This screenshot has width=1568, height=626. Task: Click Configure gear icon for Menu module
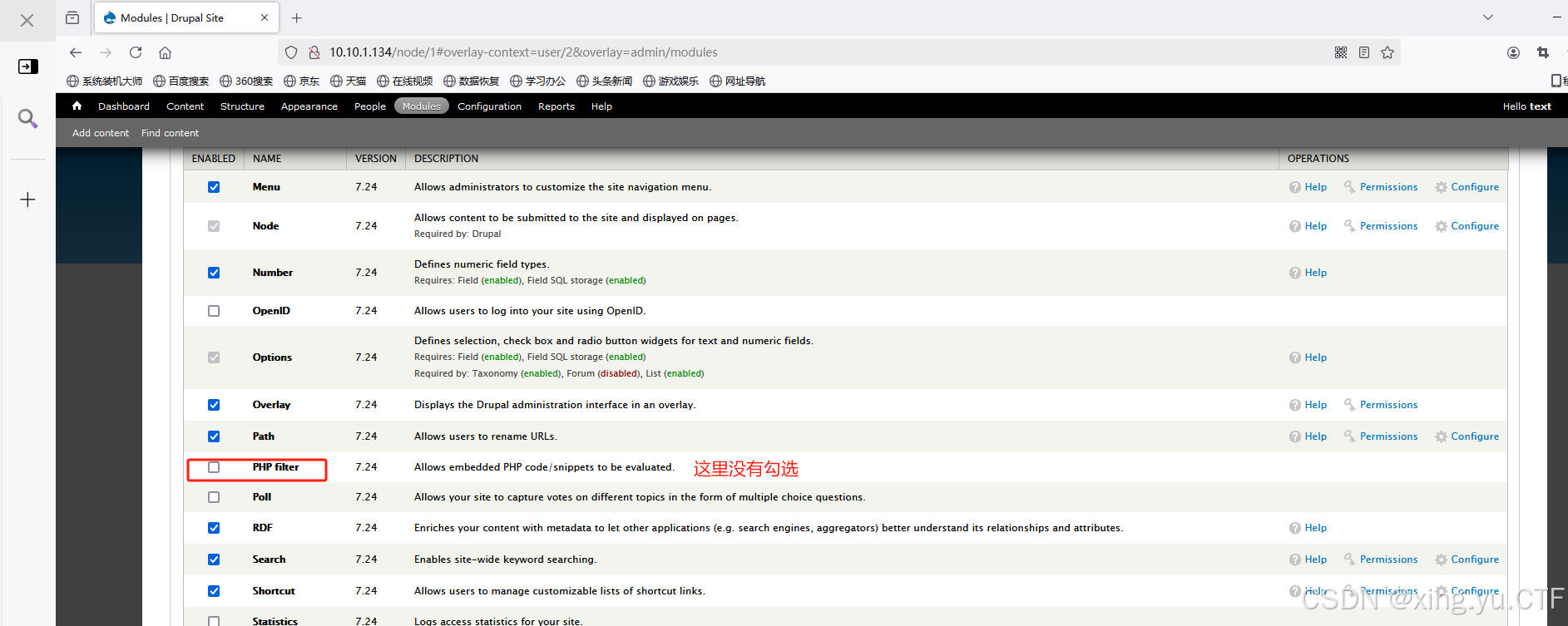point(1441,187)
